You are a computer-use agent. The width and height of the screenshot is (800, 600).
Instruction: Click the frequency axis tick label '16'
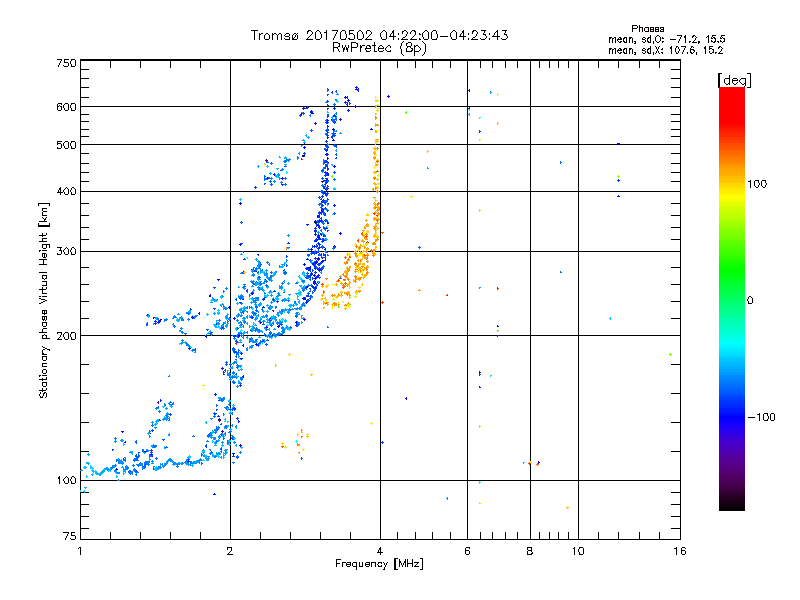pos(680,551)
